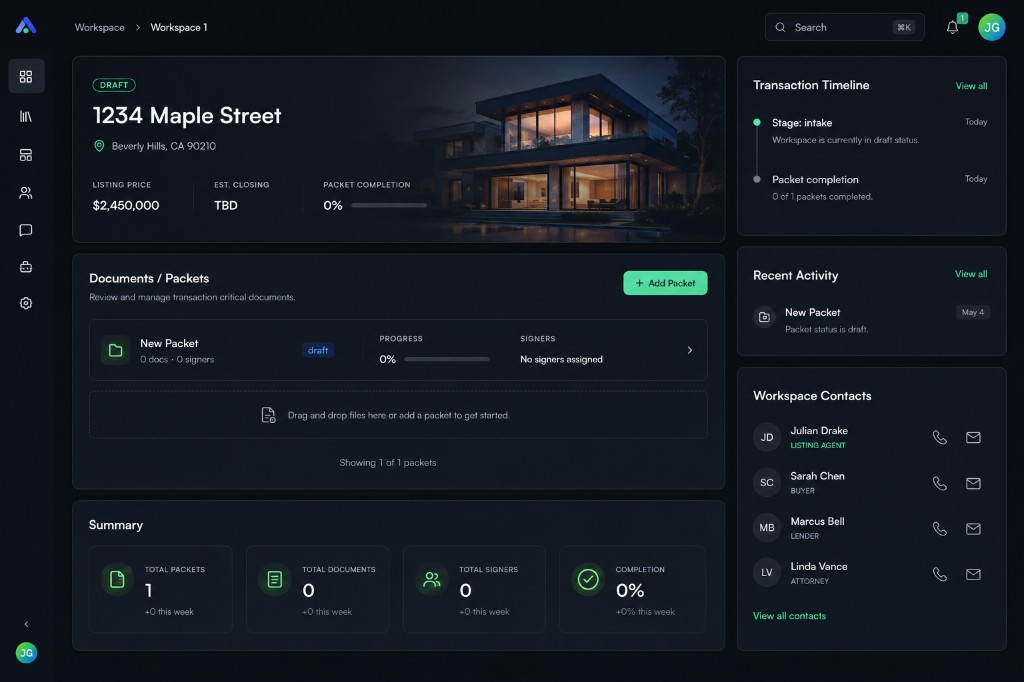
Task: Click 'Packet status is draft.' text
Action: [x=827, y=329]
